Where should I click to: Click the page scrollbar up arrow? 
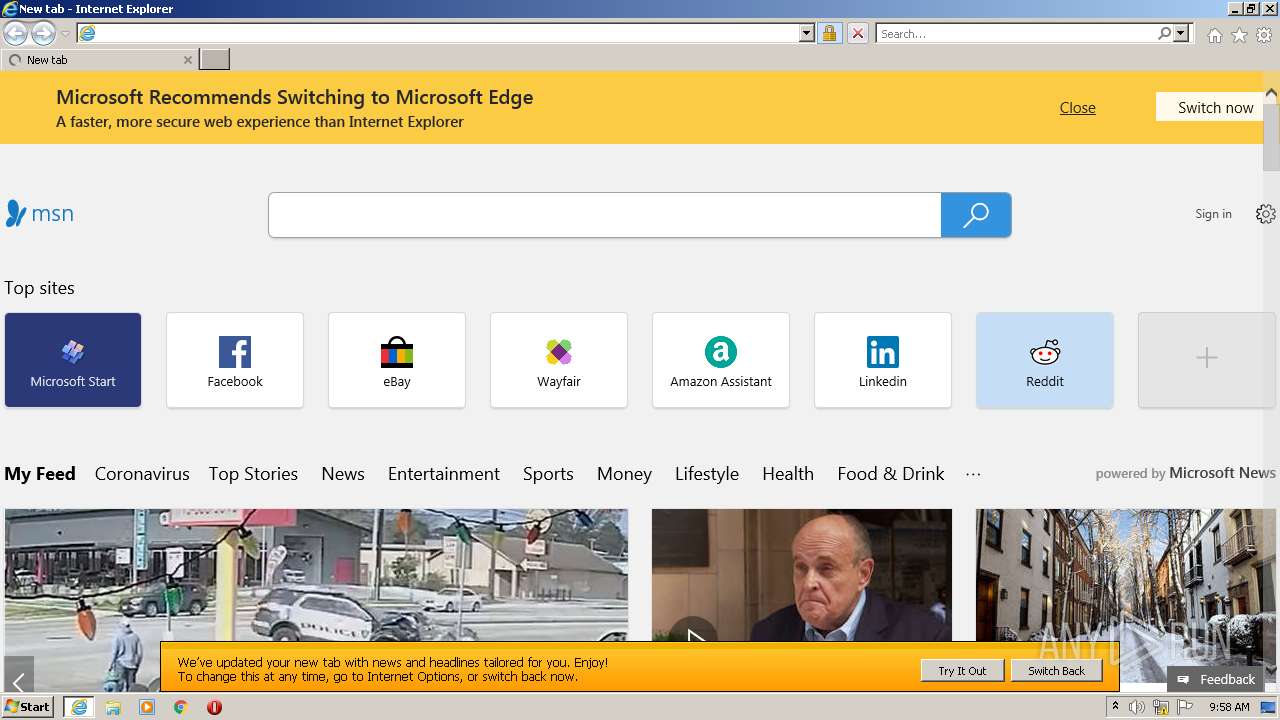point(1271,94)
